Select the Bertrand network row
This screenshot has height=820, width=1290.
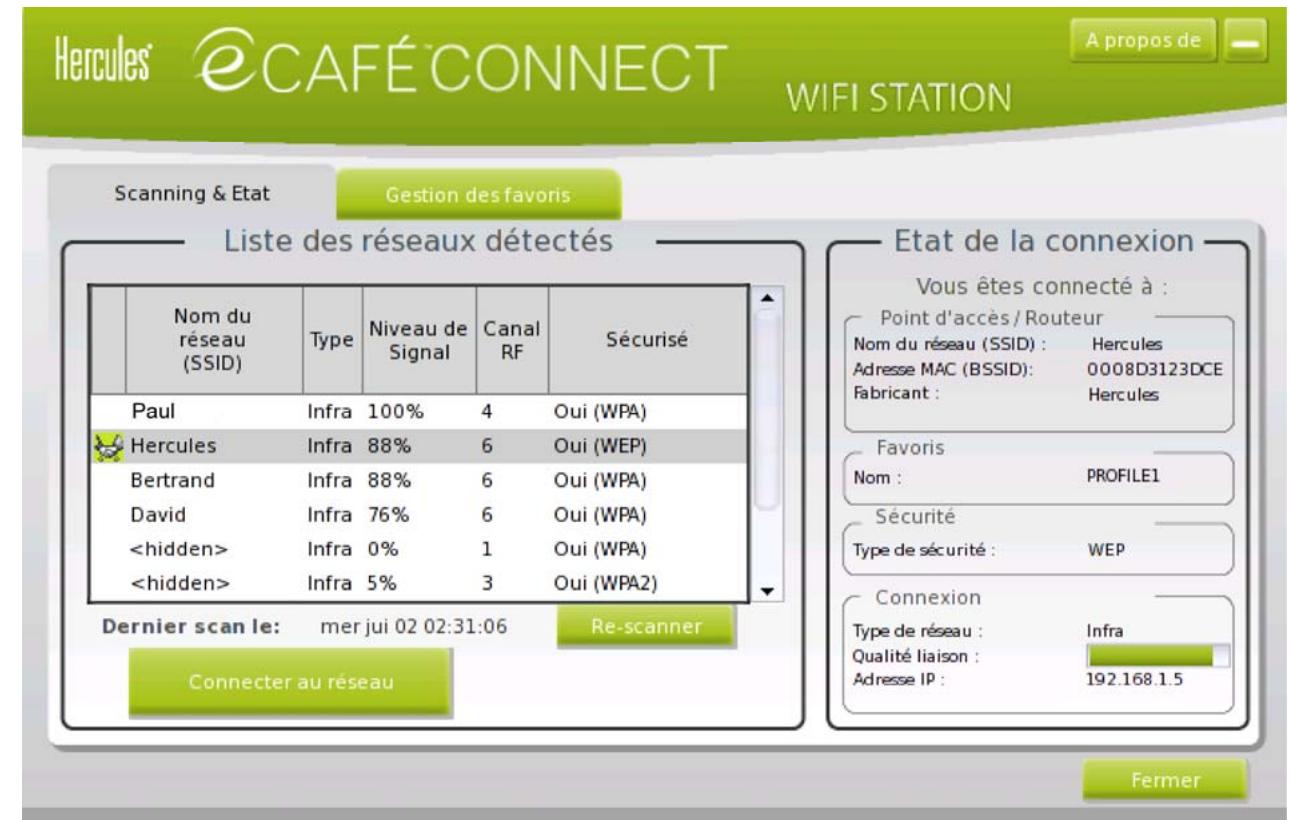(419, 479)
